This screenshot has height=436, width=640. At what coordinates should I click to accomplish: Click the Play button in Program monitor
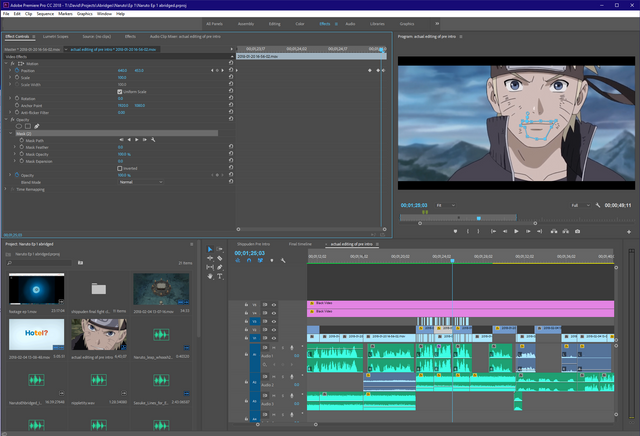(516, 231)
